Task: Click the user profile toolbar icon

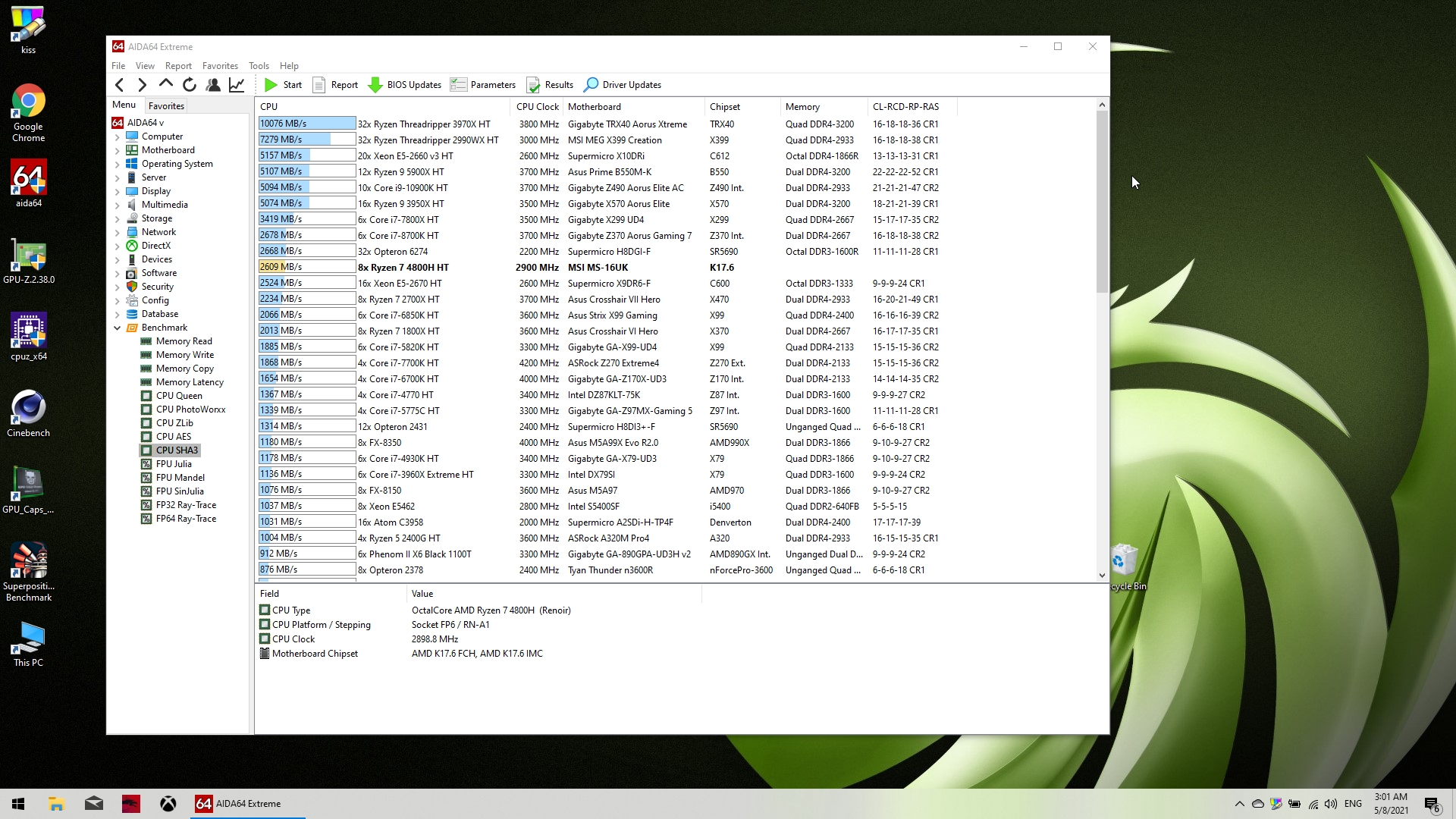Action: point(213,85)
